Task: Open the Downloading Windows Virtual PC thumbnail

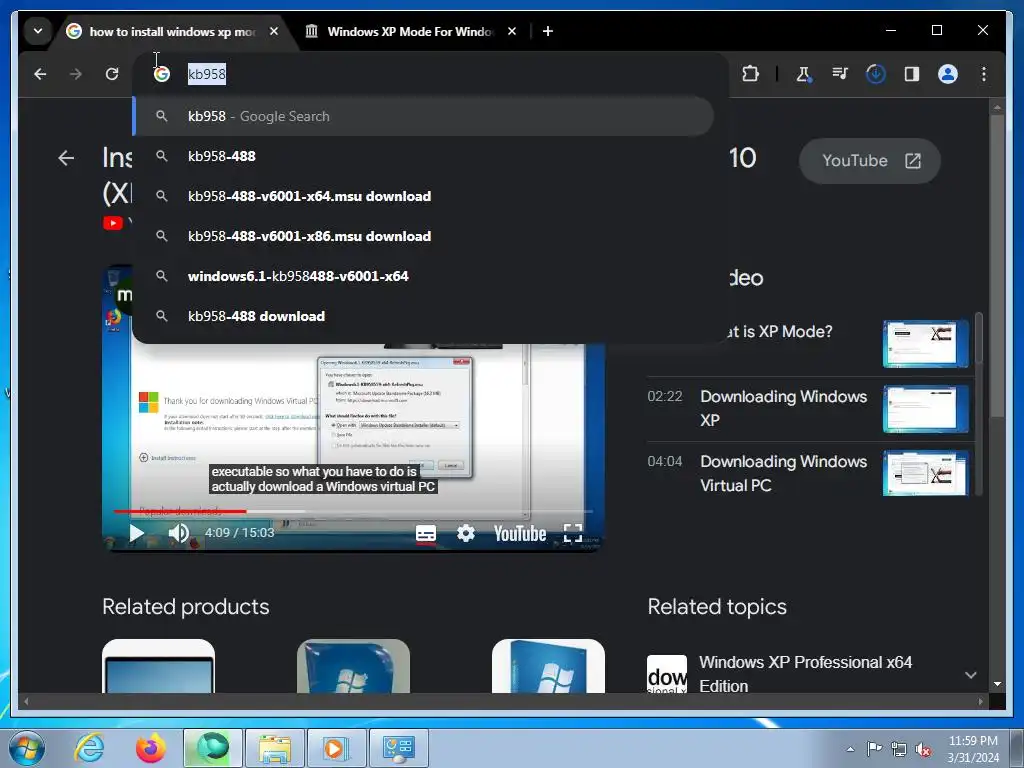Action: click(925, 473)
